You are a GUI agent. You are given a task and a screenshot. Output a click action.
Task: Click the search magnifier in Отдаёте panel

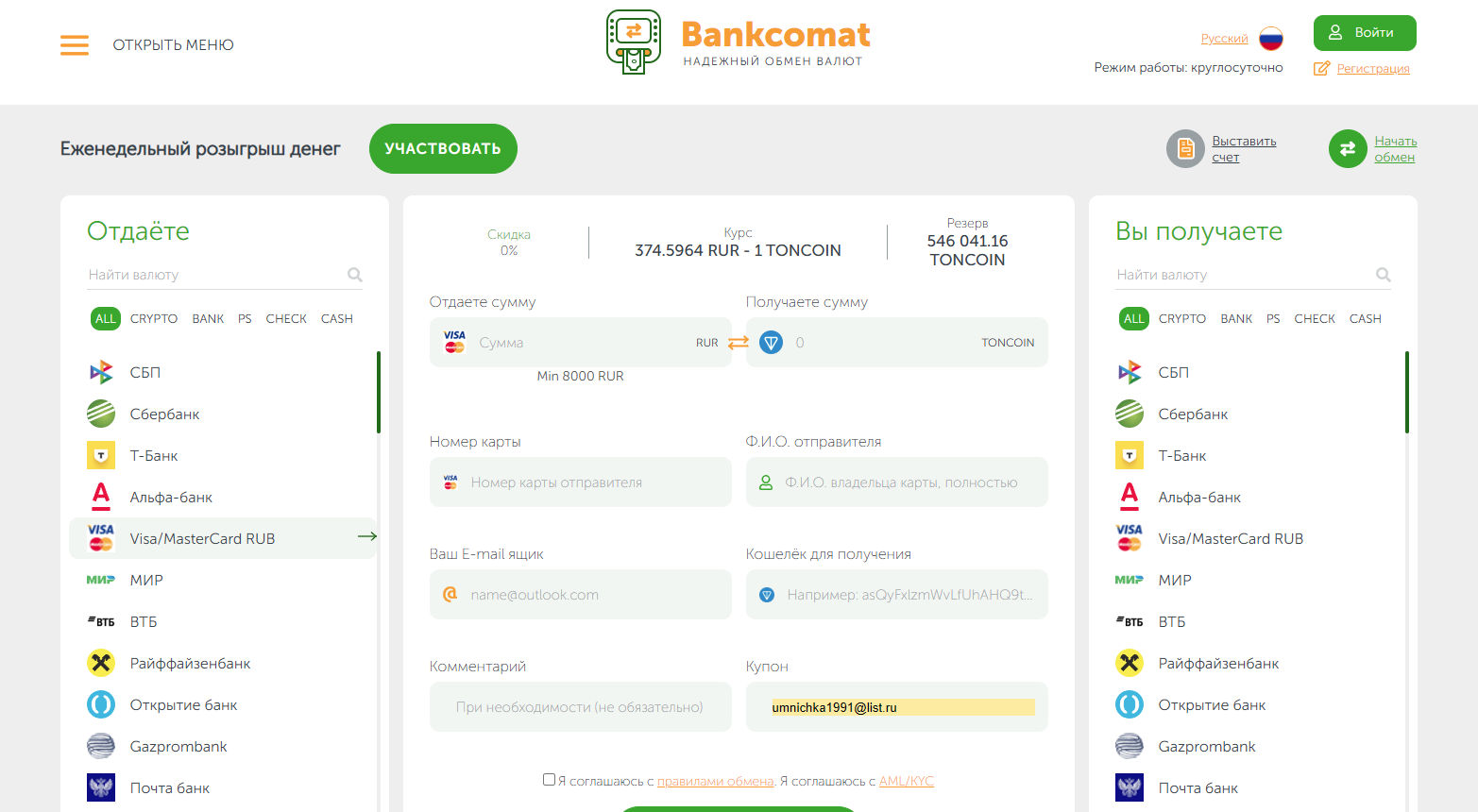(355, 275)
